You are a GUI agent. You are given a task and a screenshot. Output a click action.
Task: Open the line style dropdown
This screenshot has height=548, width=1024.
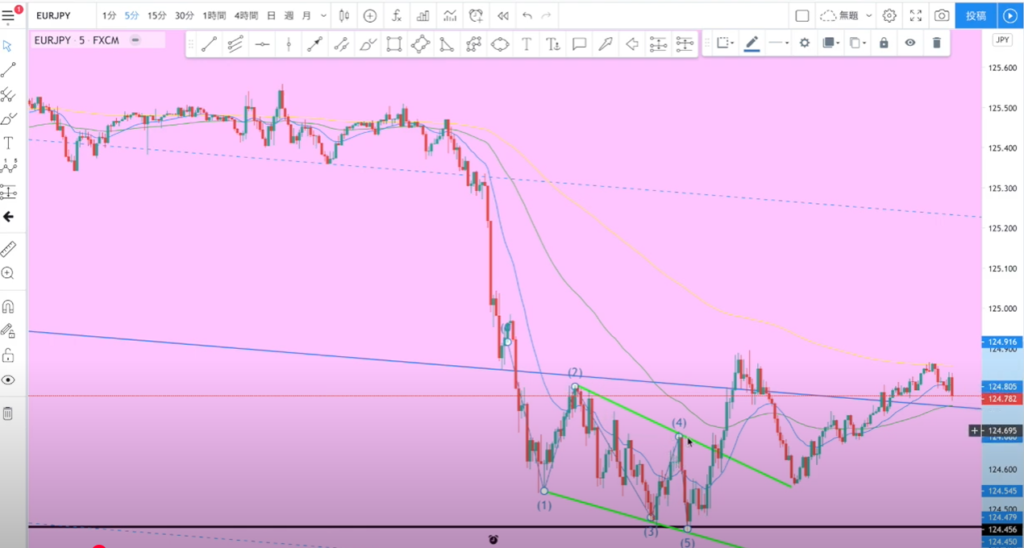(779, 43)
